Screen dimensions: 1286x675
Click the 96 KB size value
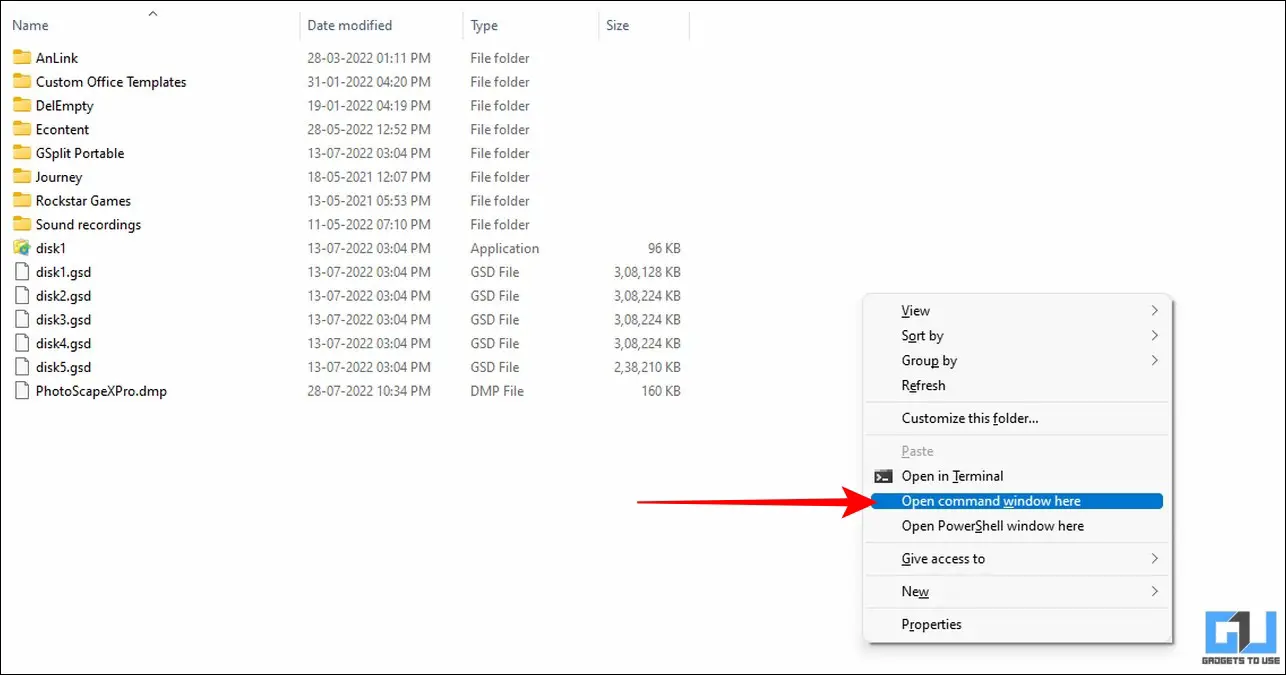pos(664,248)
